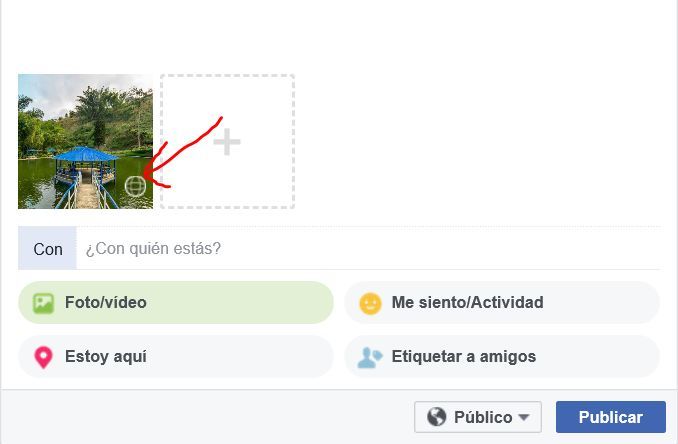Click the Con label tag
The width and height of the screenshot is (678, 444).
(x=48, y=249)
